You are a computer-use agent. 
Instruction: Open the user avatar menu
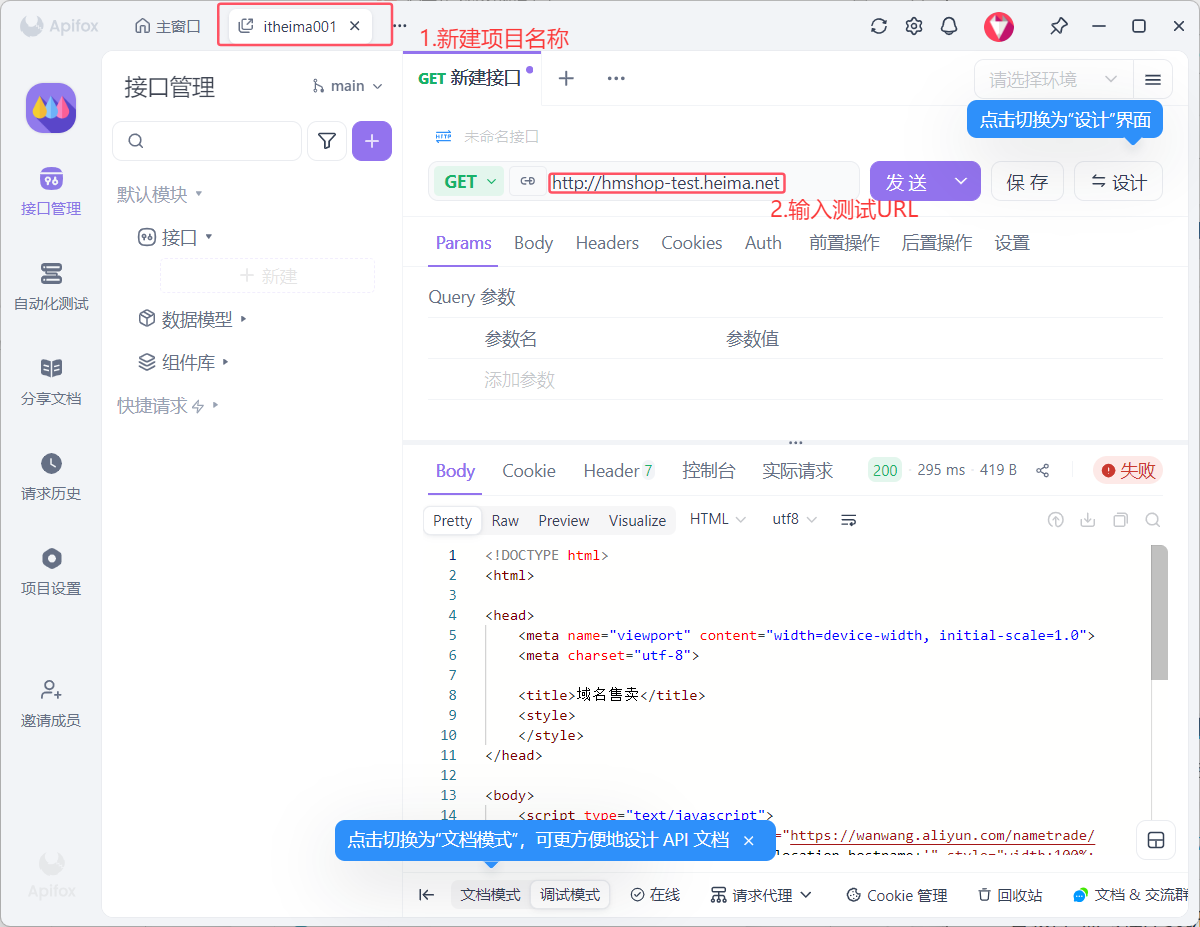coord(998,26)
